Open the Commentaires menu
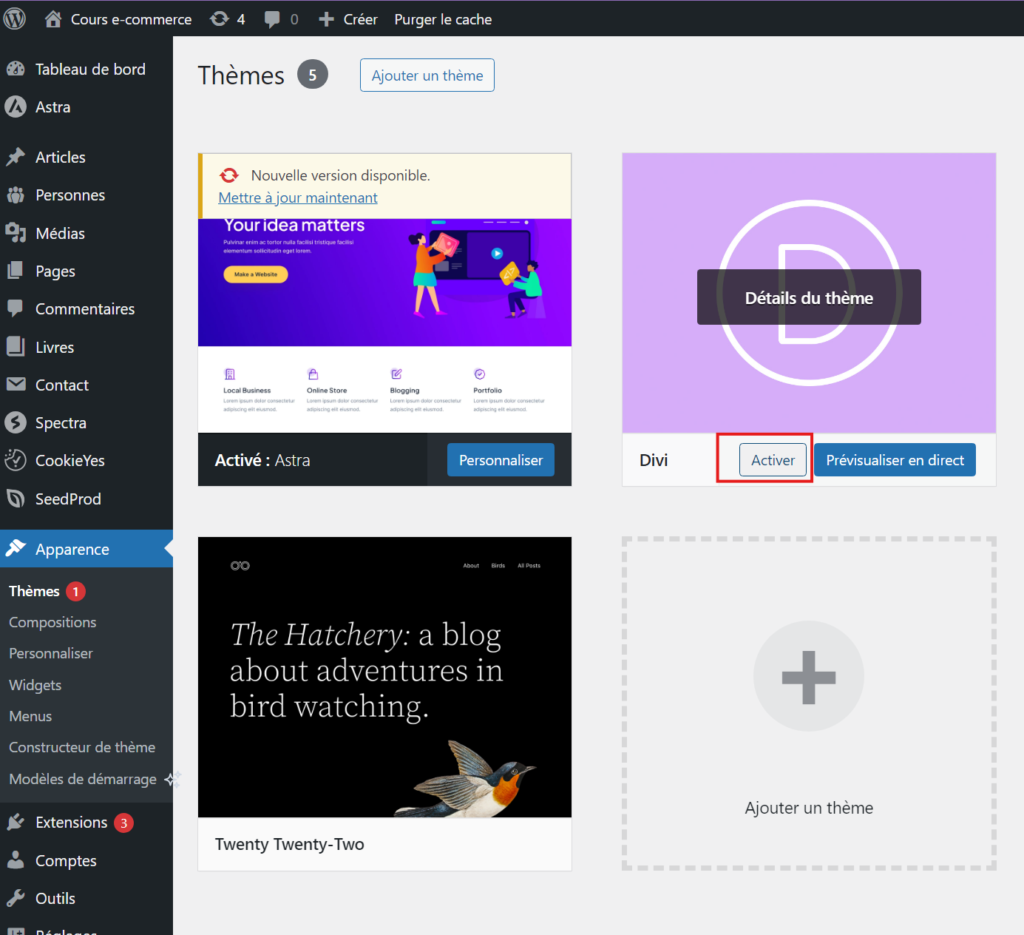Screen dimensions: 1024x935 click(x=86, y=309)
